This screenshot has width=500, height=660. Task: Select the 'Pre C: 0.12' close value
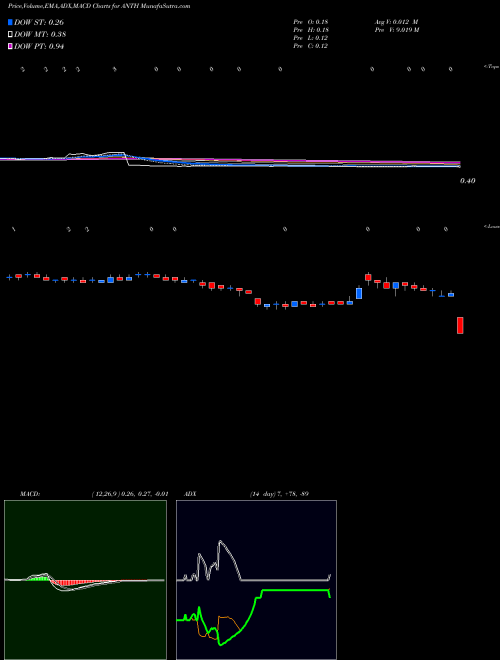point(311,46)
